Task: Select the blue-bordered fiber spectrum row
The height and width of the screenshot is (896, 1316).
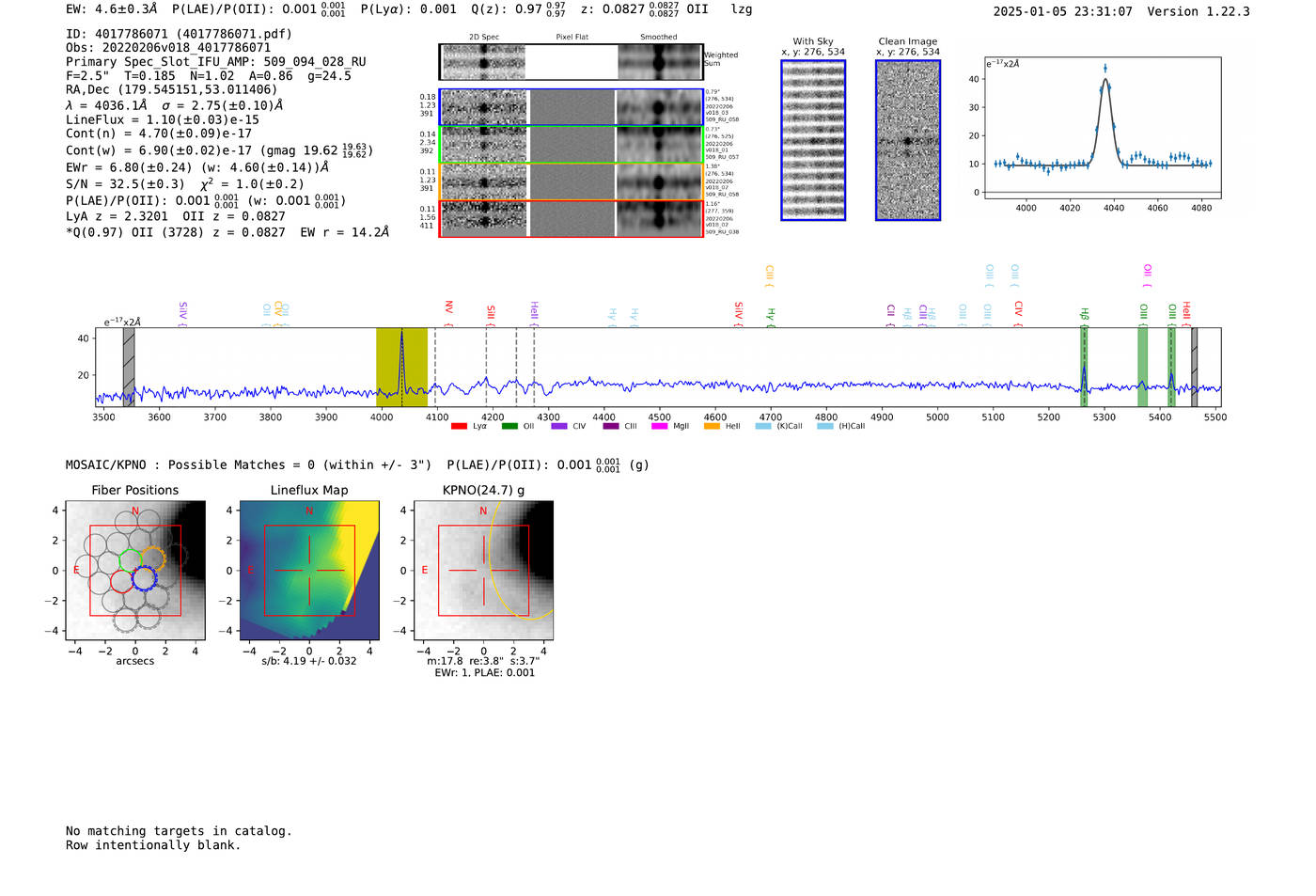Action: pyautogui.click(x=571, y=107)
